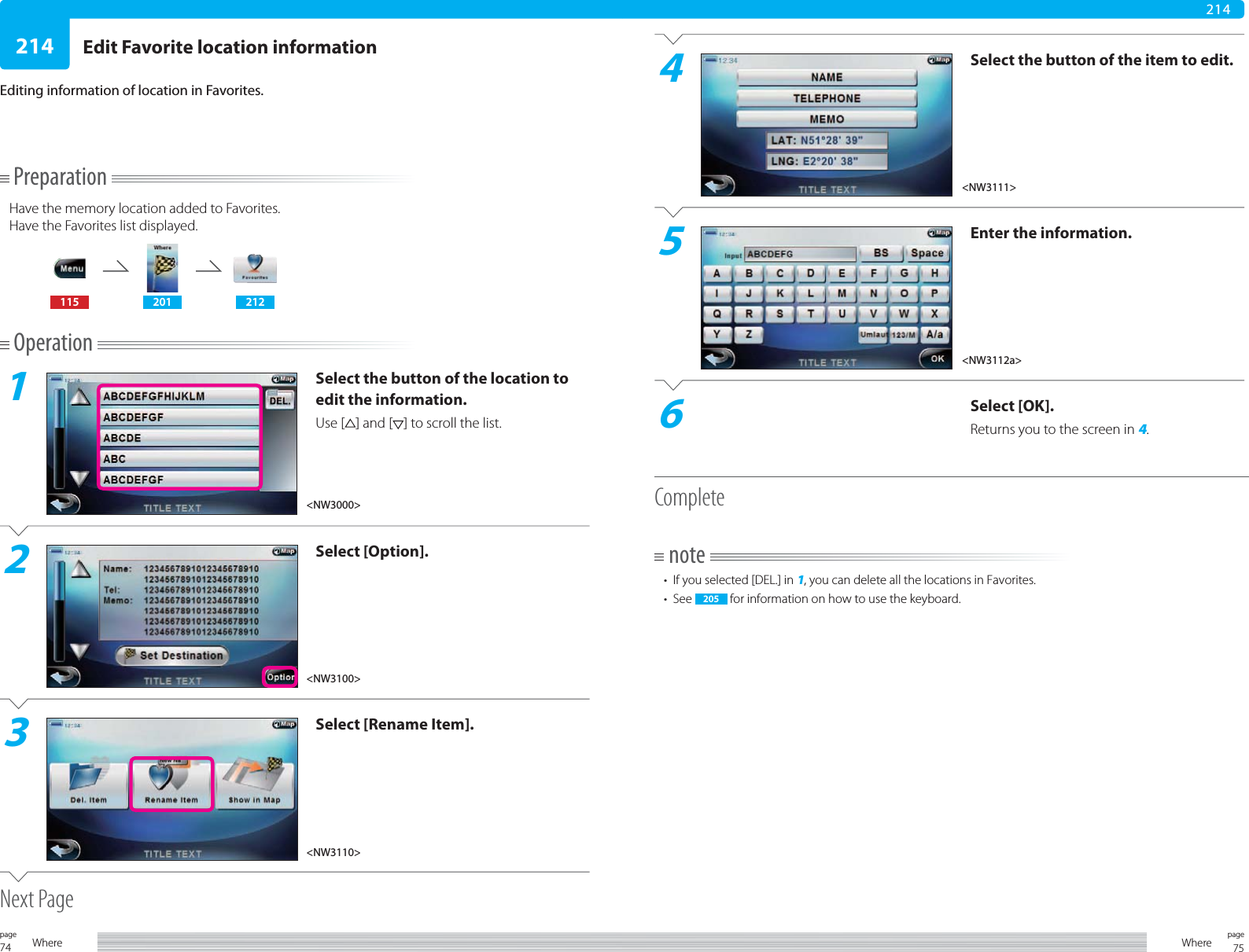Click Option button in step 2 screen
Image resolution: width=1249 pixels, height=952 pixels.
coord(280,677)
